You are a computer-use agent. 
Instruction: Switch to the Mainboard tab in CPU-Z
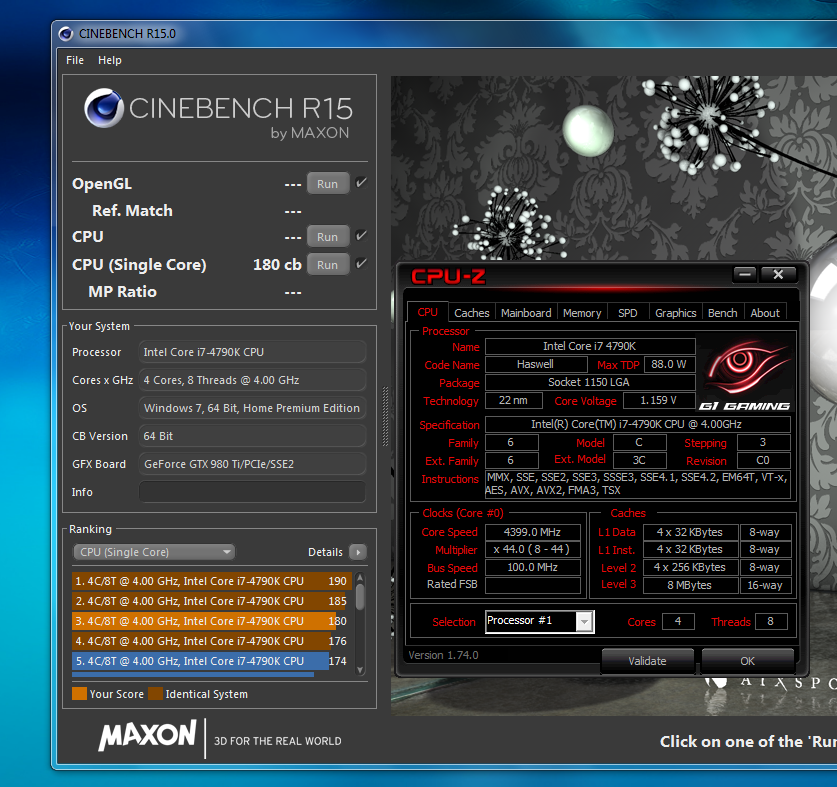[526, 313]
